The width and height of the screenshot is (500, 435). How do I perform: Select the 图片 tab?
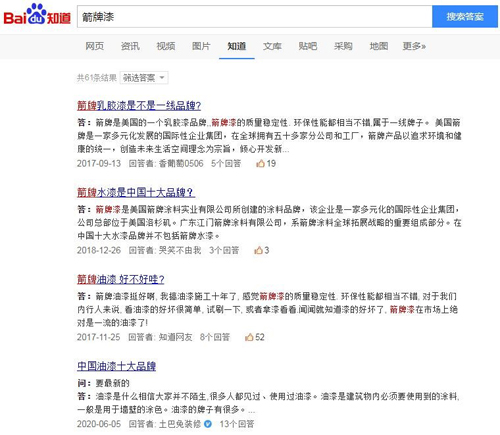click(201, 46)
